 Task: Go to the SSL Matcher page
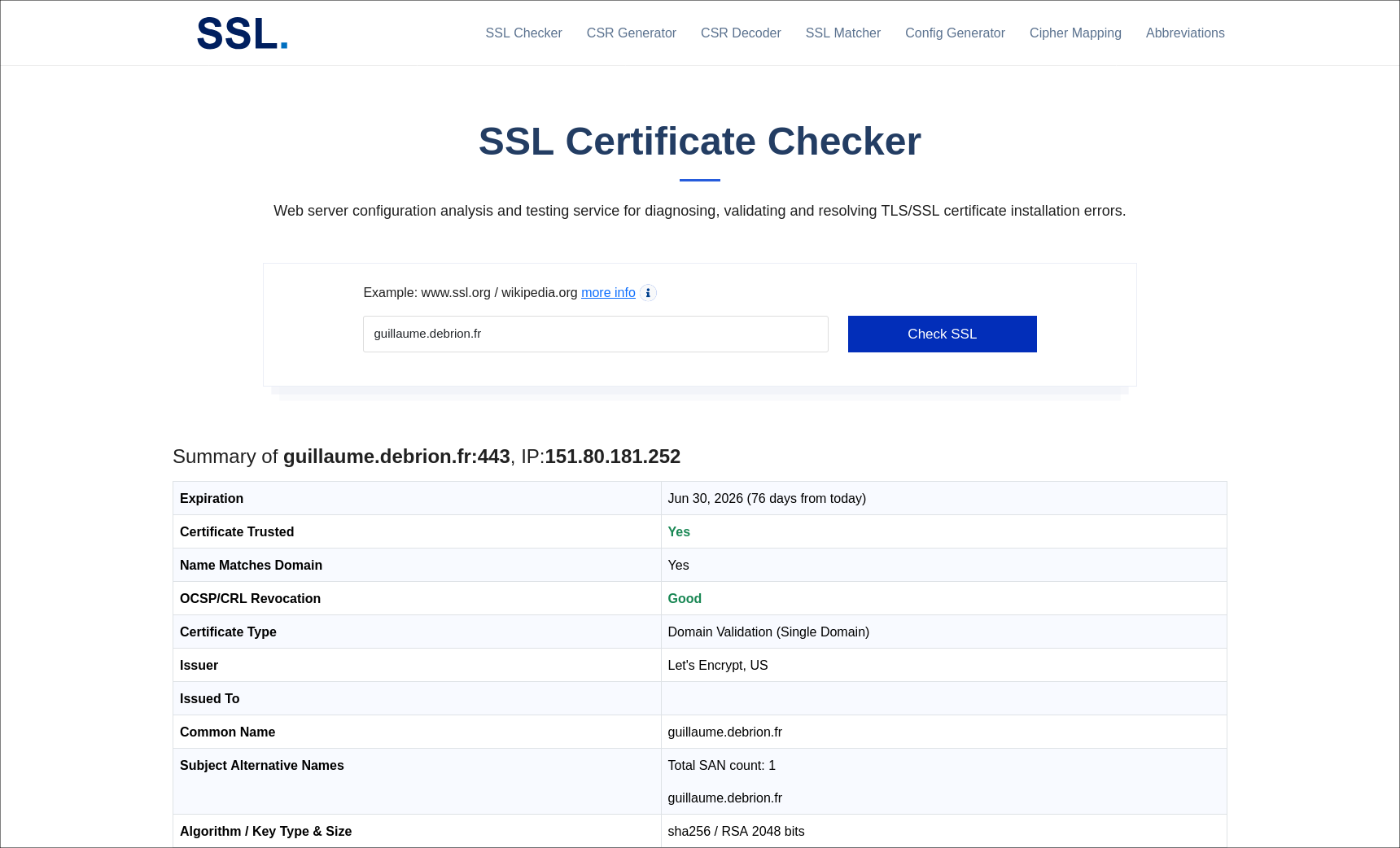842,33
